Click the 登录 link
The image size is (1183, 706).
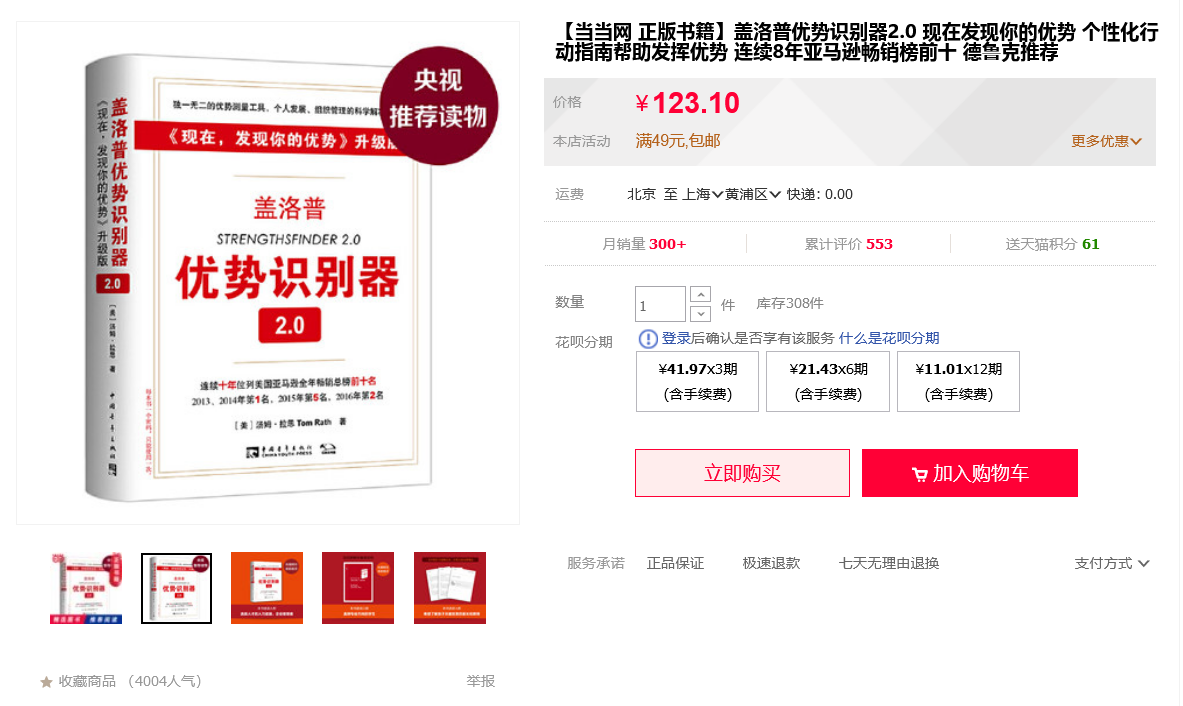coord(676,338)
